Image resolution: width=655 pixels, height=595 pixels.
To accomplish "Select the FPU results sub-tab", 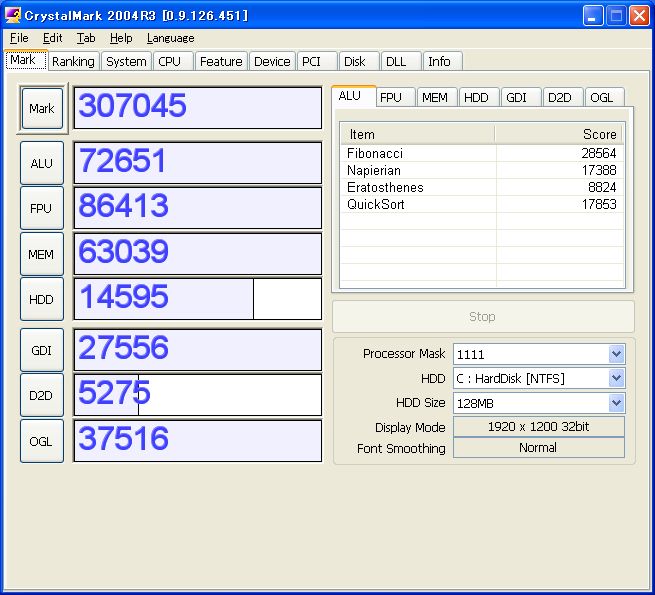I will tap(395, 98).
